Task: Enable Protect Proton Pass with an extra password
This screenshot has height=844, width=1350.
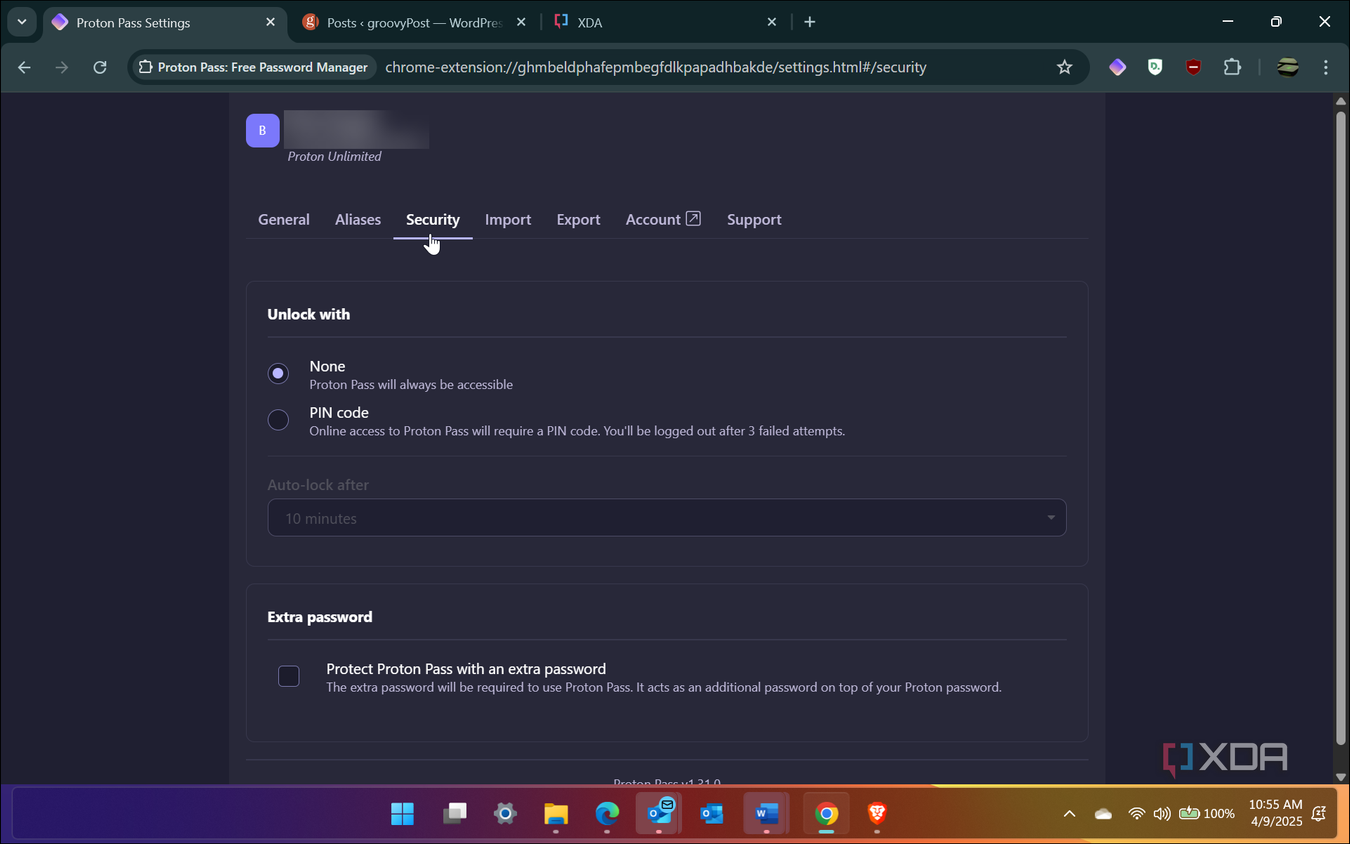Action: [x=289, y=676]
